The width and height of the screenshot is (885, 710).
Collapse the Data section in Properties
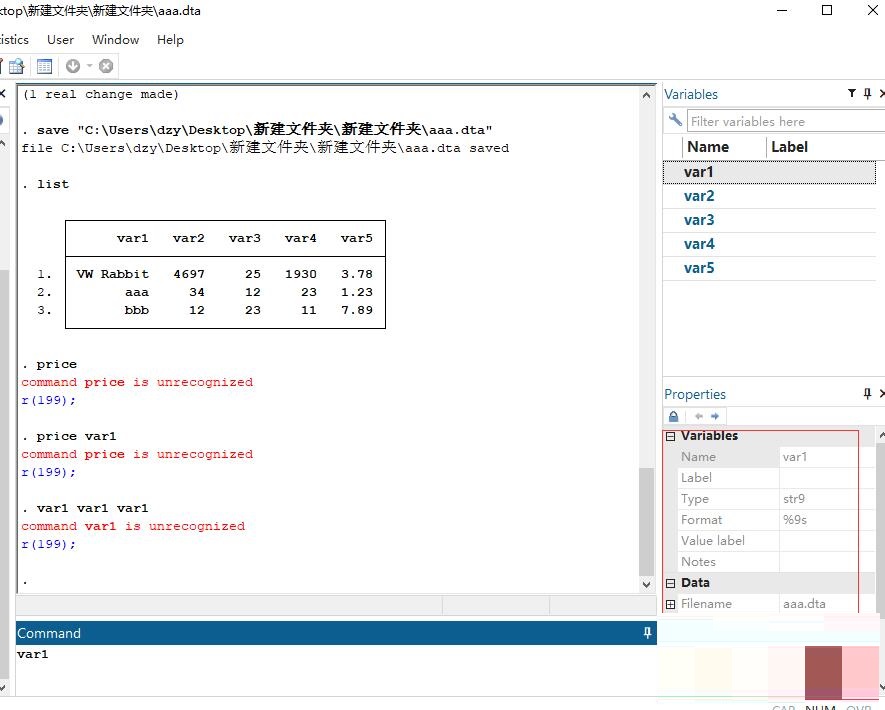[x=671, y=583]
